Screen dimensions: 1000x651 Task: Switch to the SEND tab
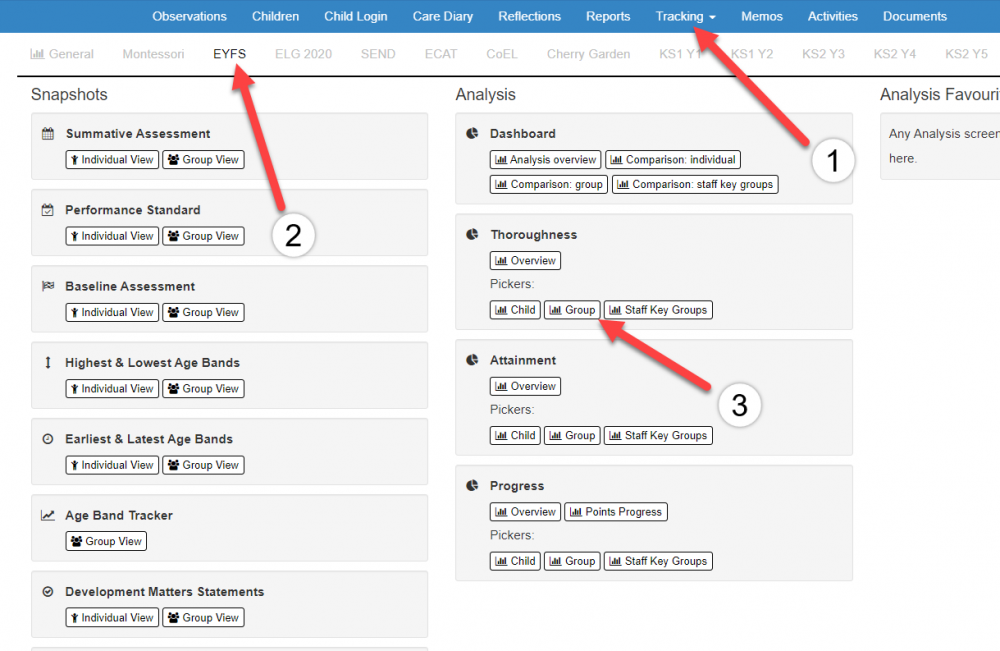tap(378, 54)
